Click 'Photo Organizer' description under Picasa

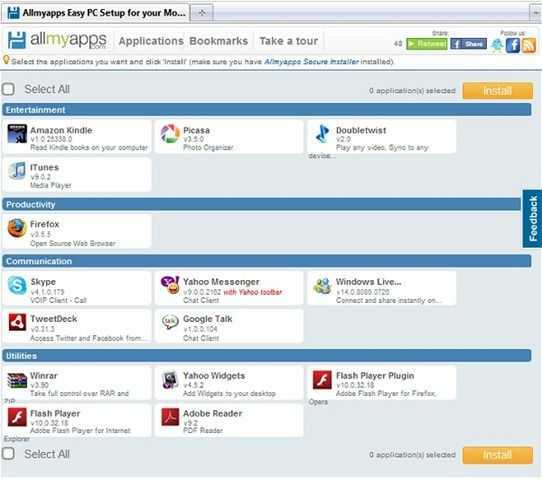[208, 148]
